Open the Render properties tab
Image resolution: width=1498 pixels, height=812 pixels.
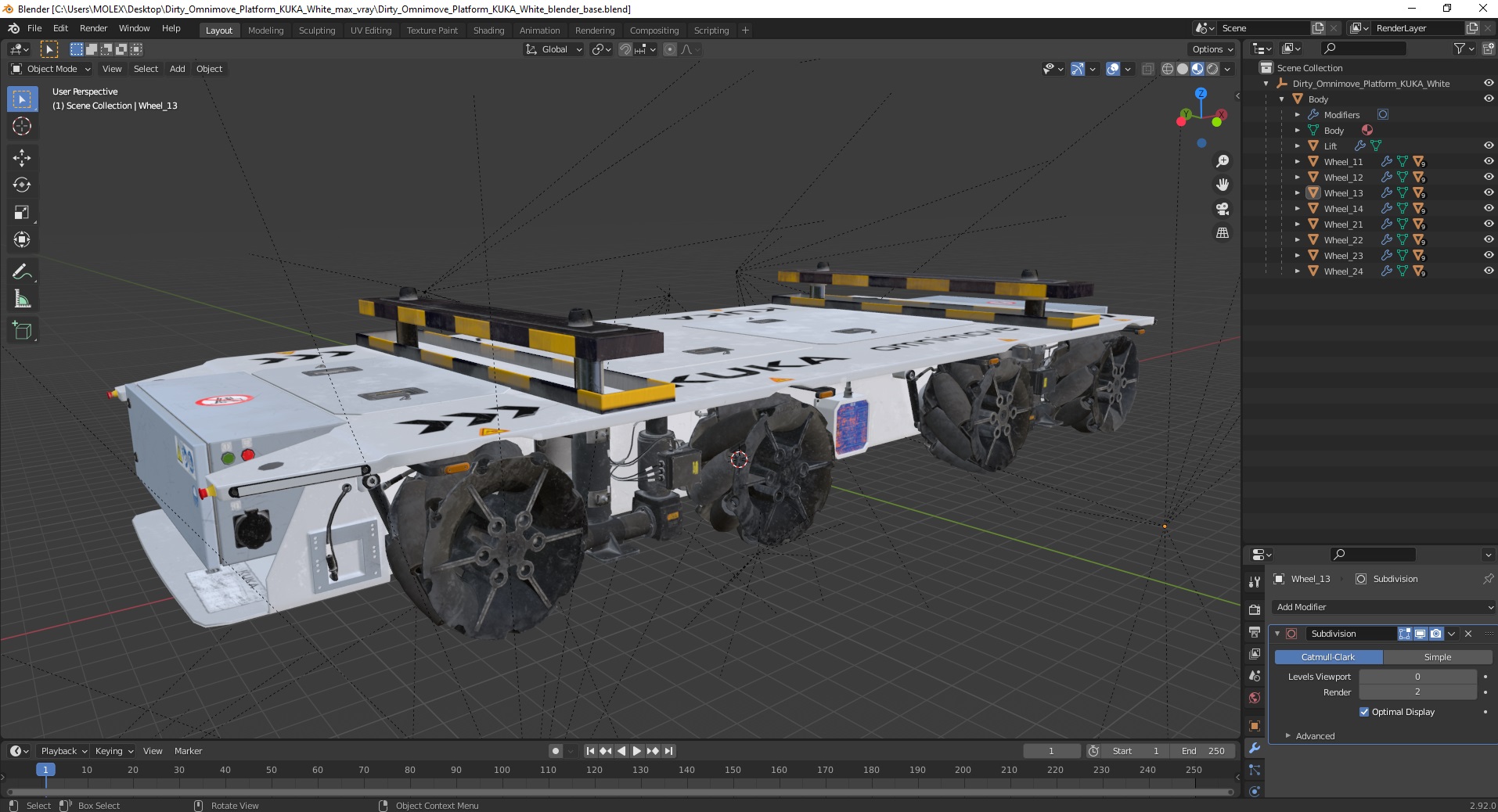point(1255,609)
